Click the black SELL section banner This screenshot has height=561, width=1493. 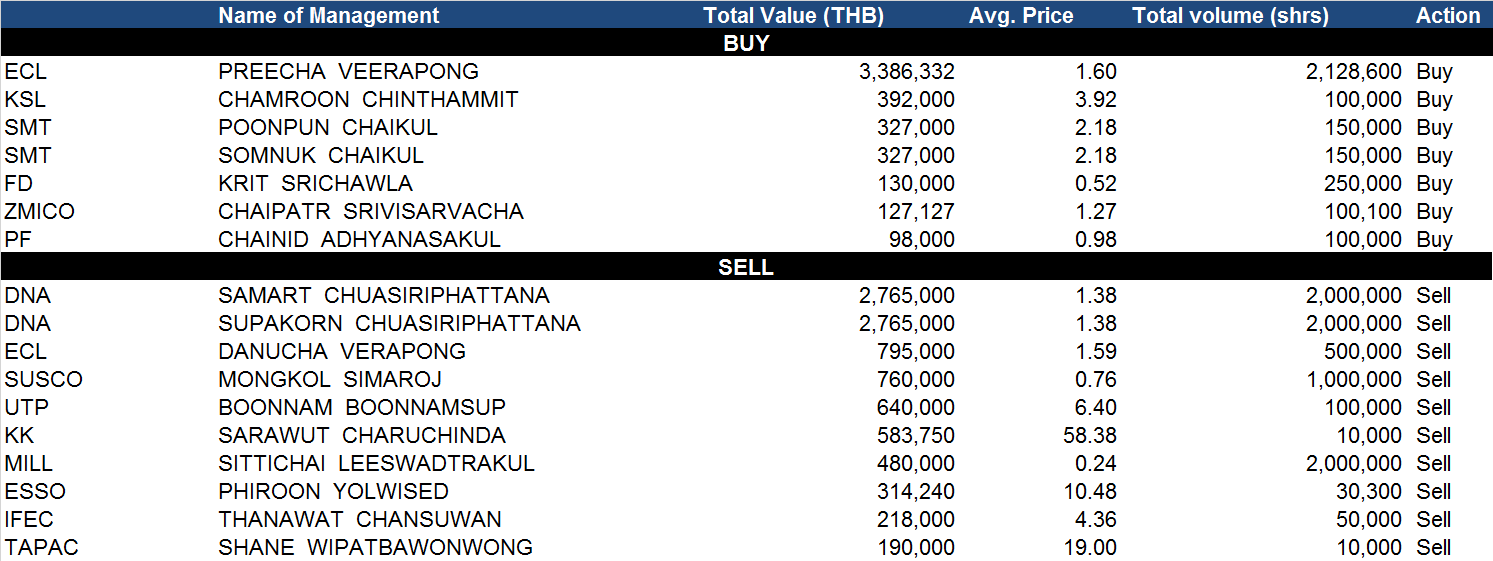click(746, 267)
